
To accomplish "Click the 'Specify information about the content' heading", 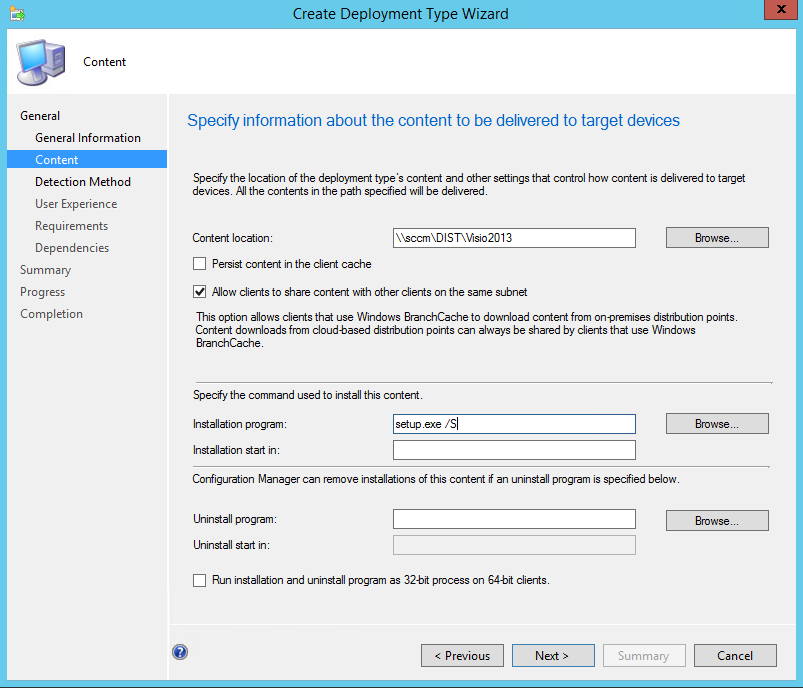I will pyautogui.click(x=433, y=120).
